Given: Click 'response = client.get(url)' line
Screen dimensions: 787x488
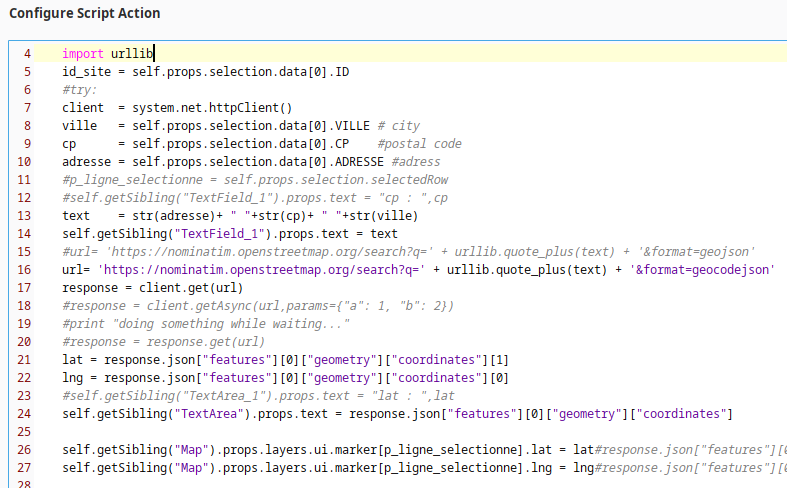Looking at the screenshot, I should point(153,288).
